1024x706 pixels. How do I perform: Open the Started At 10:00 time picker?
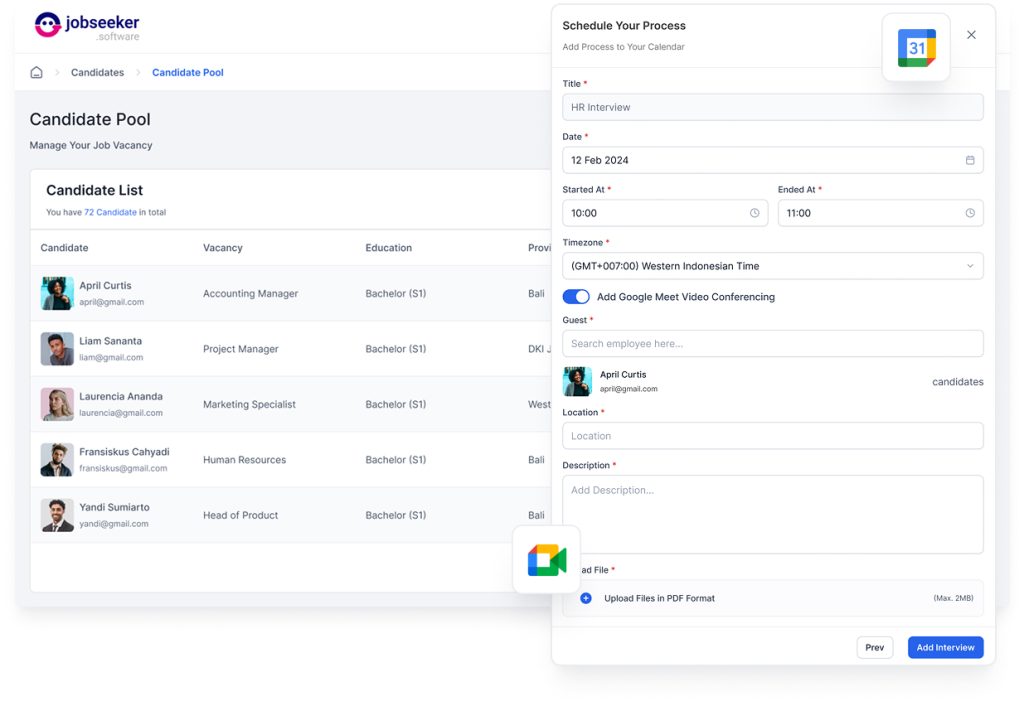coord(665,213)
